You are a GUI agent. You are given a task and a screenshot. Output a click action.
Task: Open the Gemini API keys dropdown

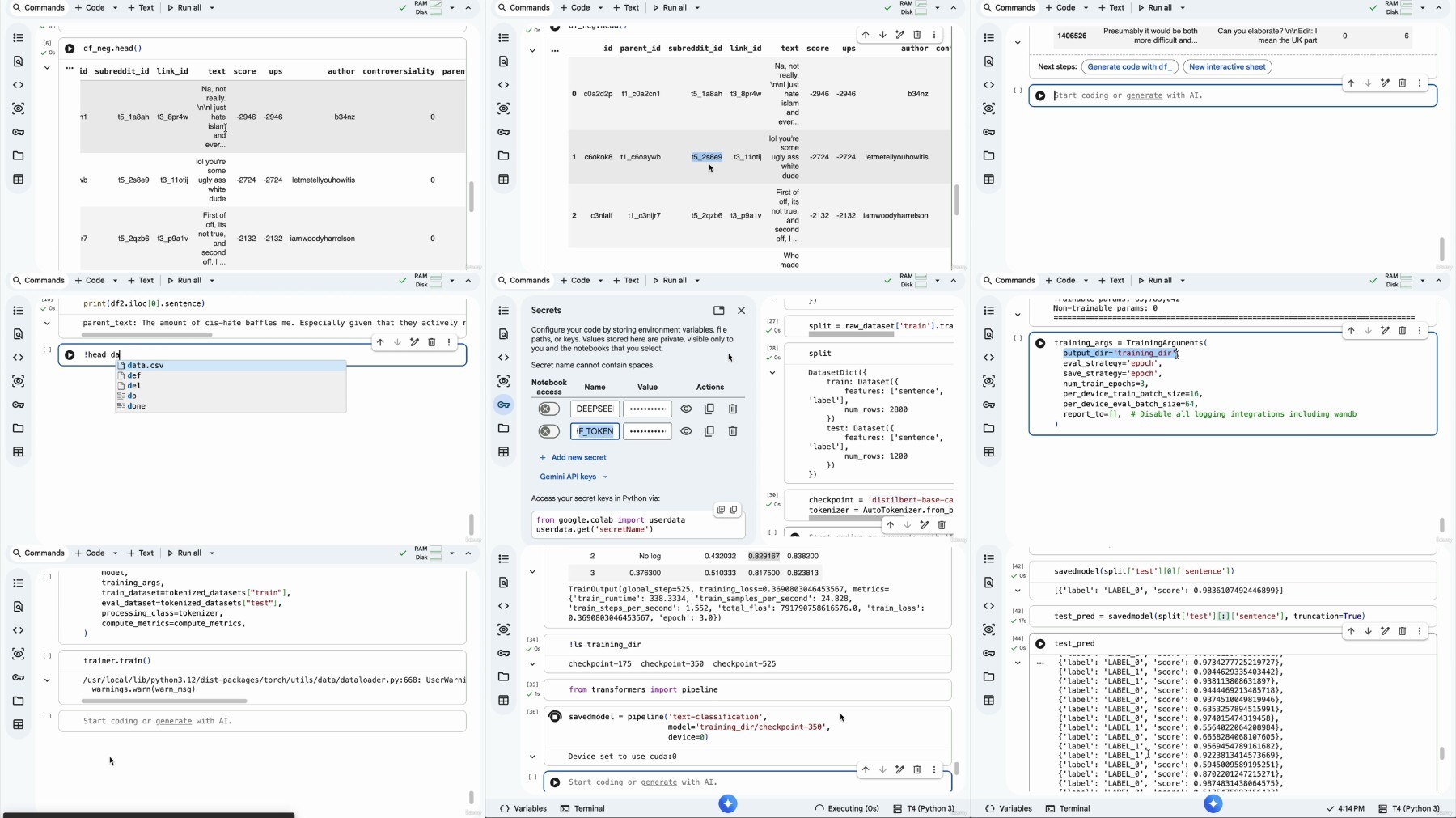[573, 477]
